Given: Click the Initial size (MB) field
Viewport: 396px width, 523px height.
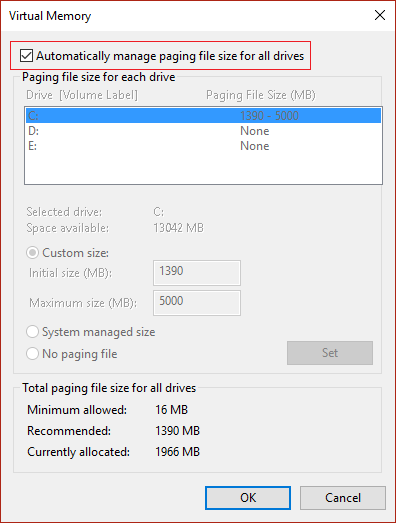Looking at the screenshot, I should (x=197, y=273).
